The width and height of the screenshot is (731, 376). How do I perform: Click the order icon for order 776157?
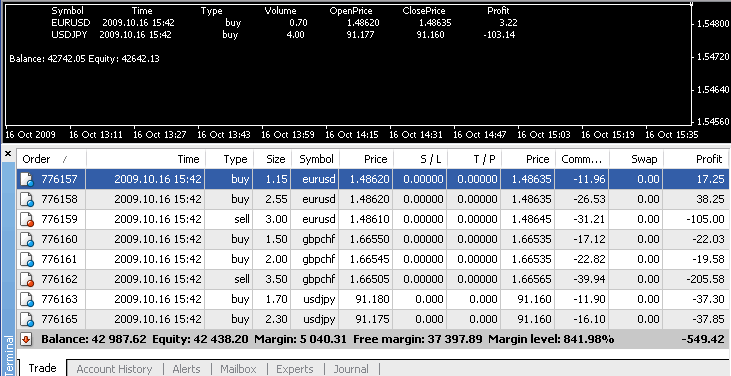[x=27, y=179]
